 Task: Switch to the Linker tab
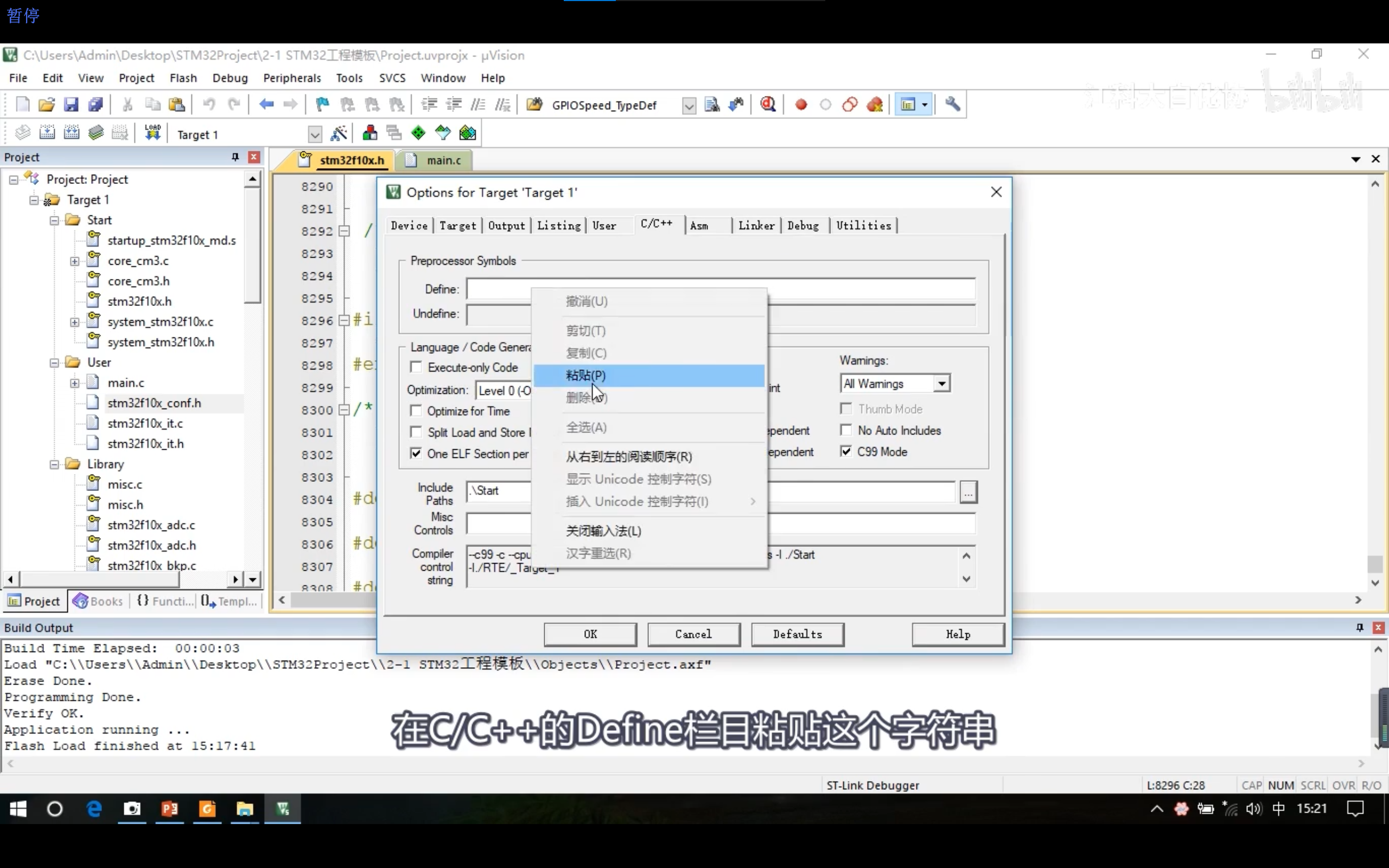click(x=756, y=226)
